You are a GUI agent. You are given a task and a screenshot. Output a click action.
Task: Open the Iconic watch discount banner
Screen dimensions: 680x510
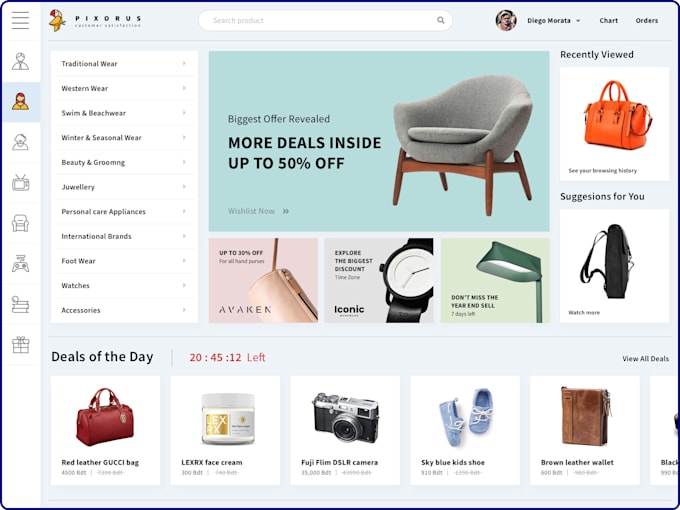pyautogui.click(x=379, y=280)
